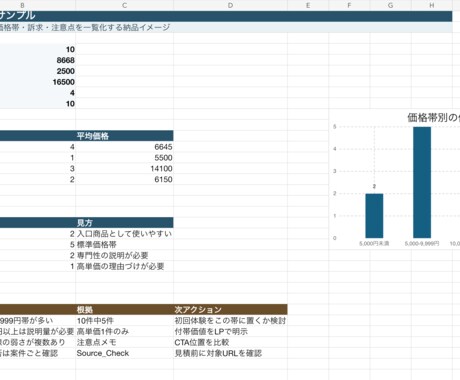Click the は案件ごと確認 cell

point(38,353)
